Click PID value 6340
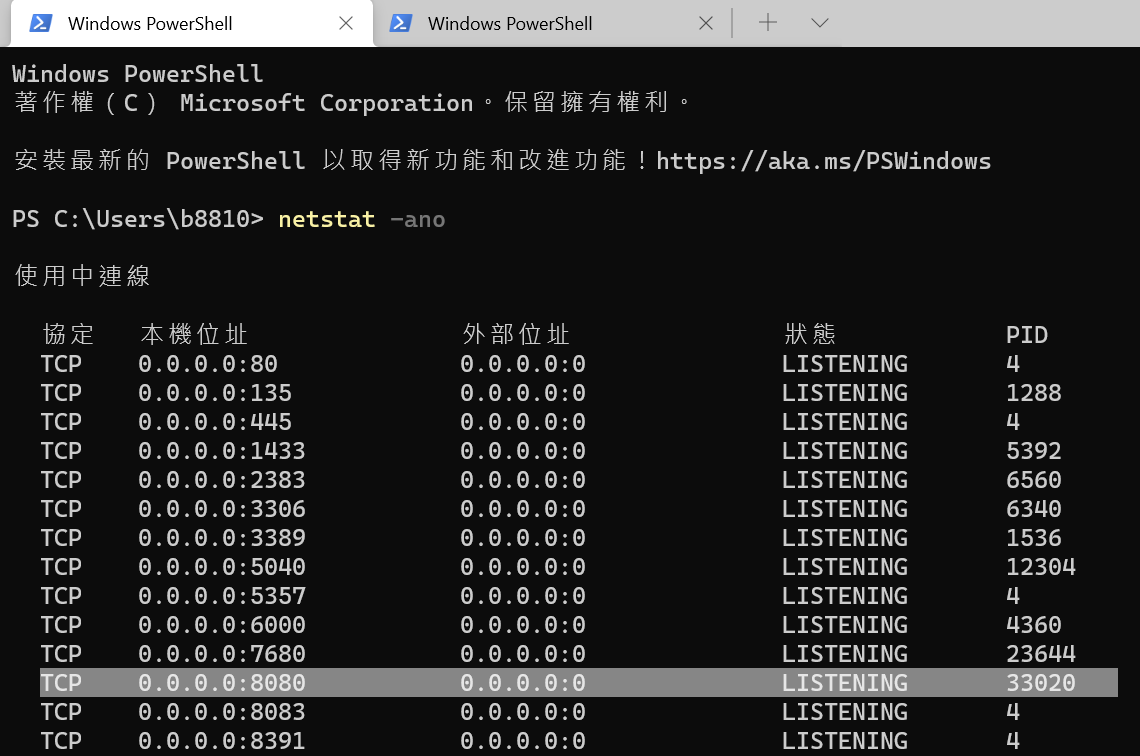 [1033, 509]
